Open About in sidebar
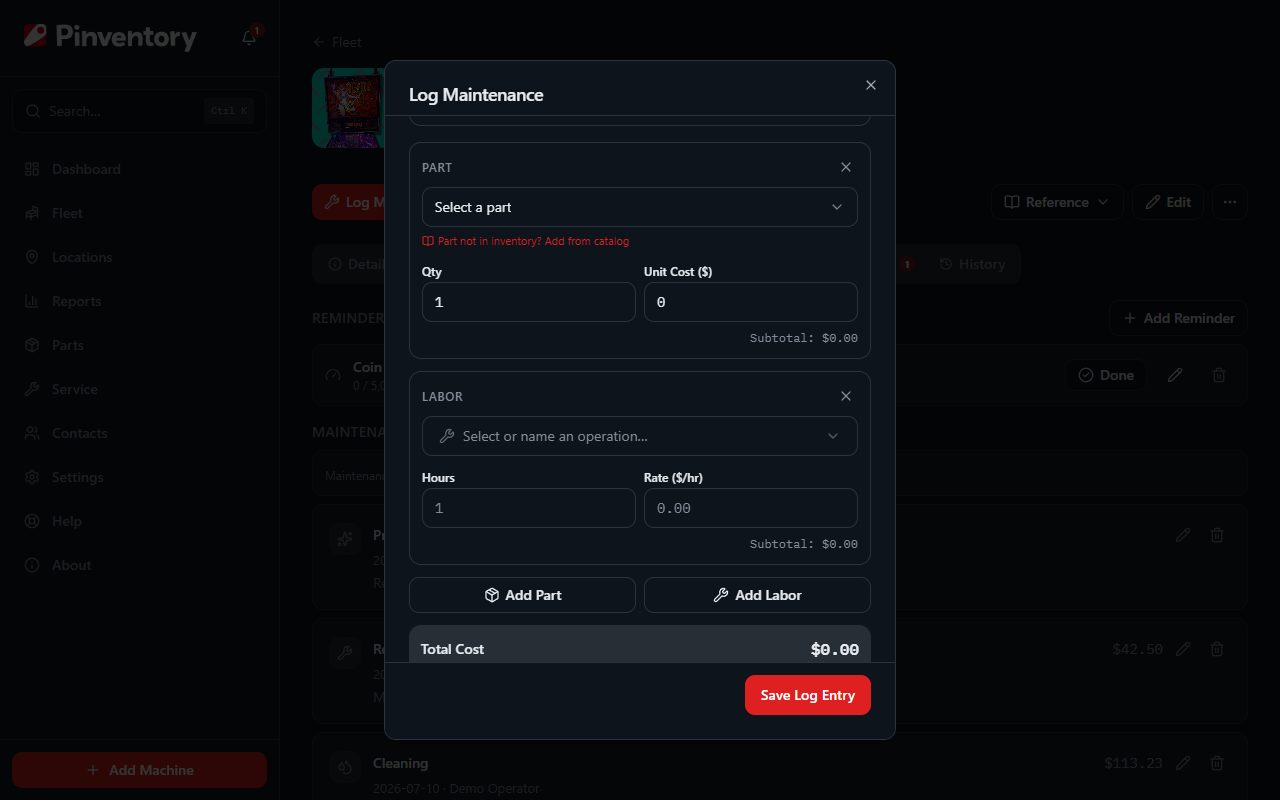 coord(139,565)
